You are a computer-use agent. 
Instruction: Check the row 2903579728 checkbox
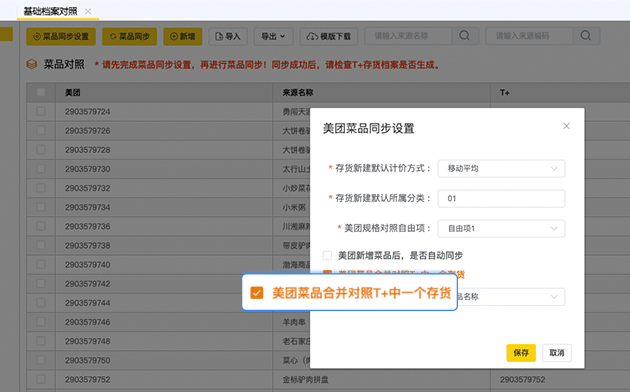tap(41, 149)
